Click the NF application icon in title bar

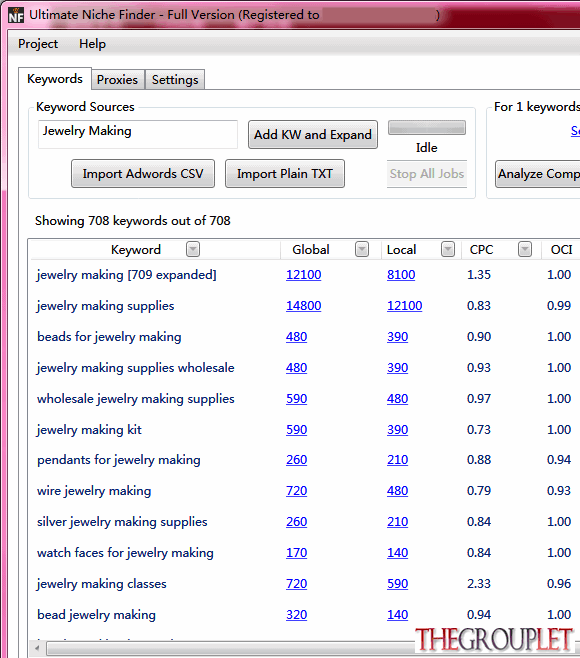[16, 15]
